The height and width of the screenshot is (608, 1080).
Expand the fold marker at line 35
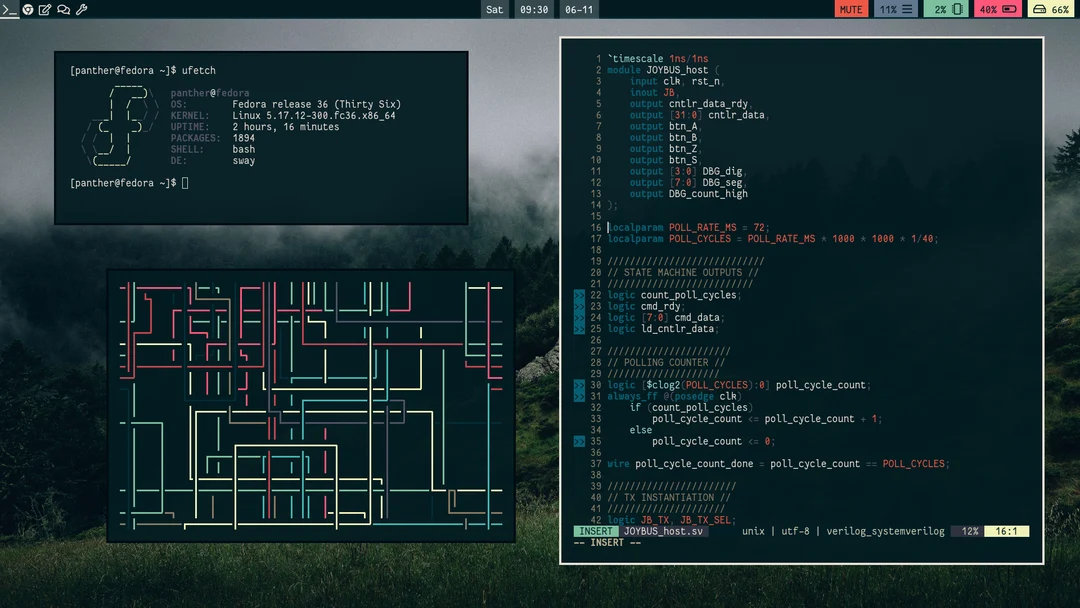[x=580, y=441]
